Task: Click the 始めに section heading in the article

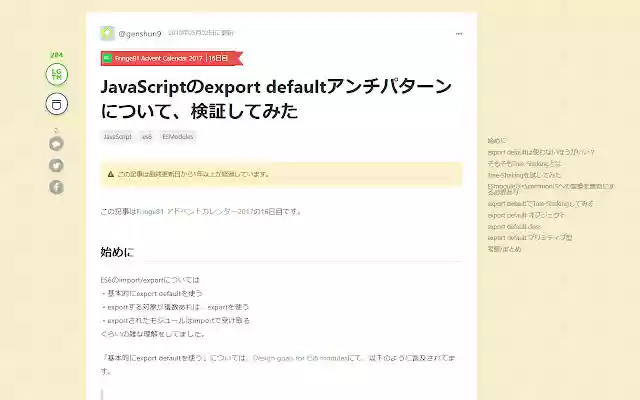Action: pos(117,252)
